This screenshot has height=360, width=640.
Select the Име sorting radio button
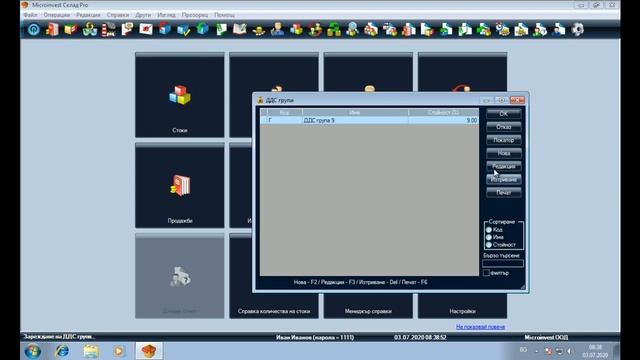click(x=489, y=237)
